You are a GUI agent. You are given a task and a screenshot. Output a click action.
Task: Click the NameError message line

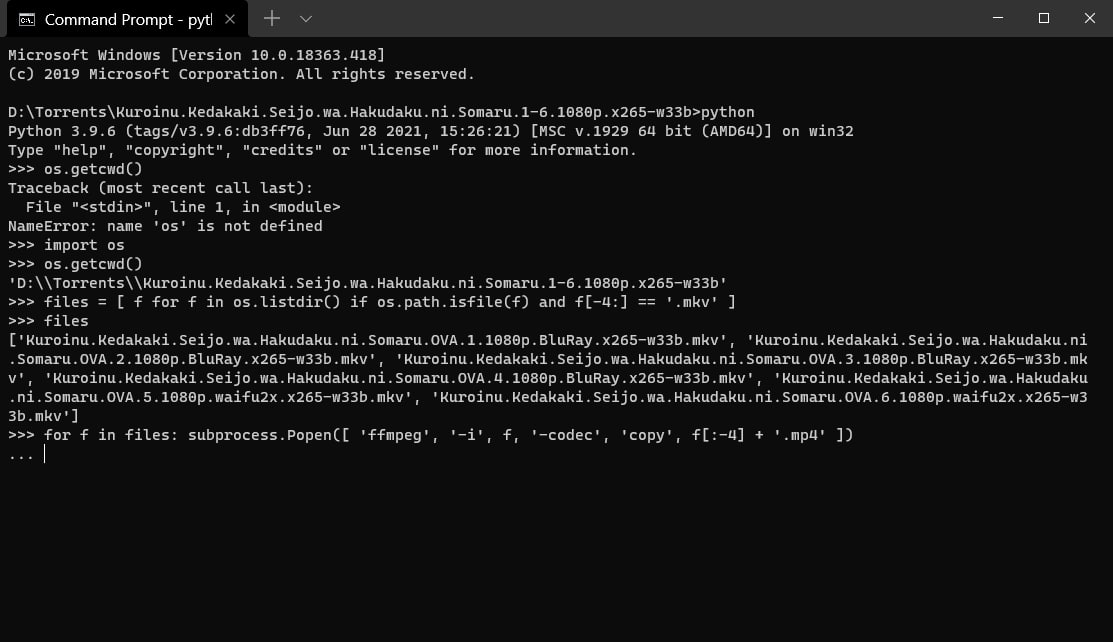coord(165,226)
